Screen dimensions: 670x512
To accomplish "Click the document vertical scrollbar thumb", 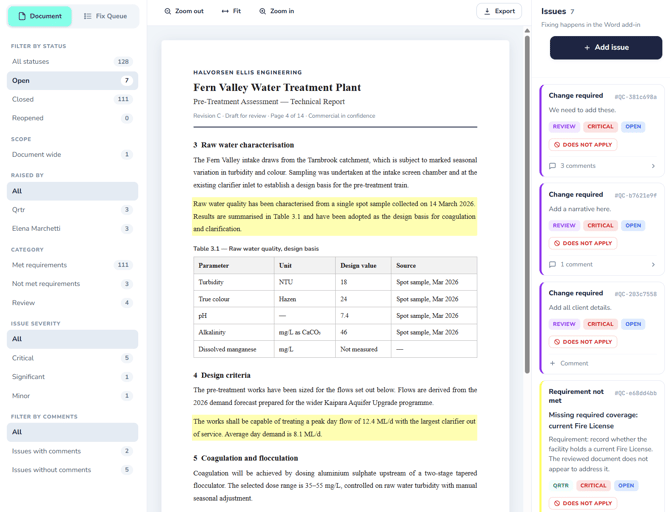I will [527, 204].
